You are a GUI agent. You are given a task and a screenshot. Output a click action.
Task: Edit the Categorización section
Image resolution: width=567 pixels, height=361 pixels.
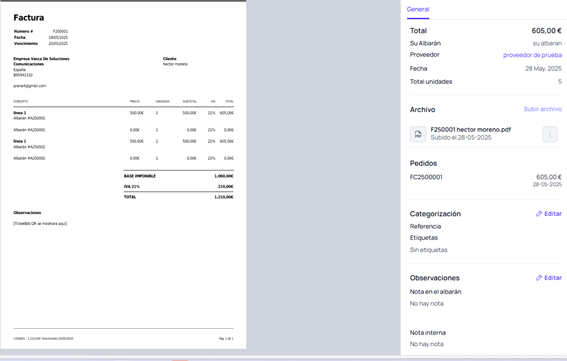pos(549,214)
